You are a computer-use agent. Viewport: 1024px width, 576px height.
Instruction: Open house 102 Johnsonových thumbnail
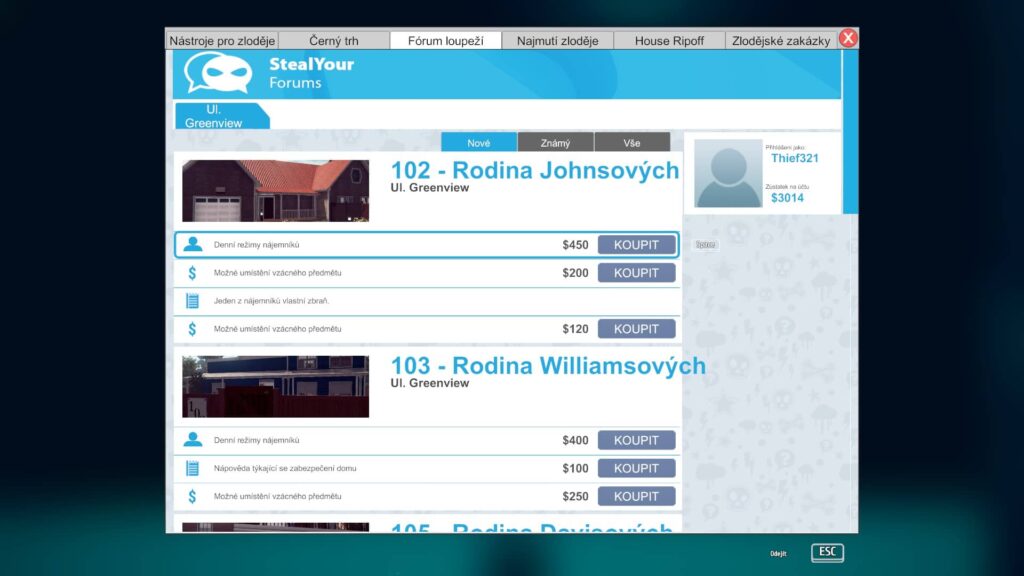(x=275, y=191)
